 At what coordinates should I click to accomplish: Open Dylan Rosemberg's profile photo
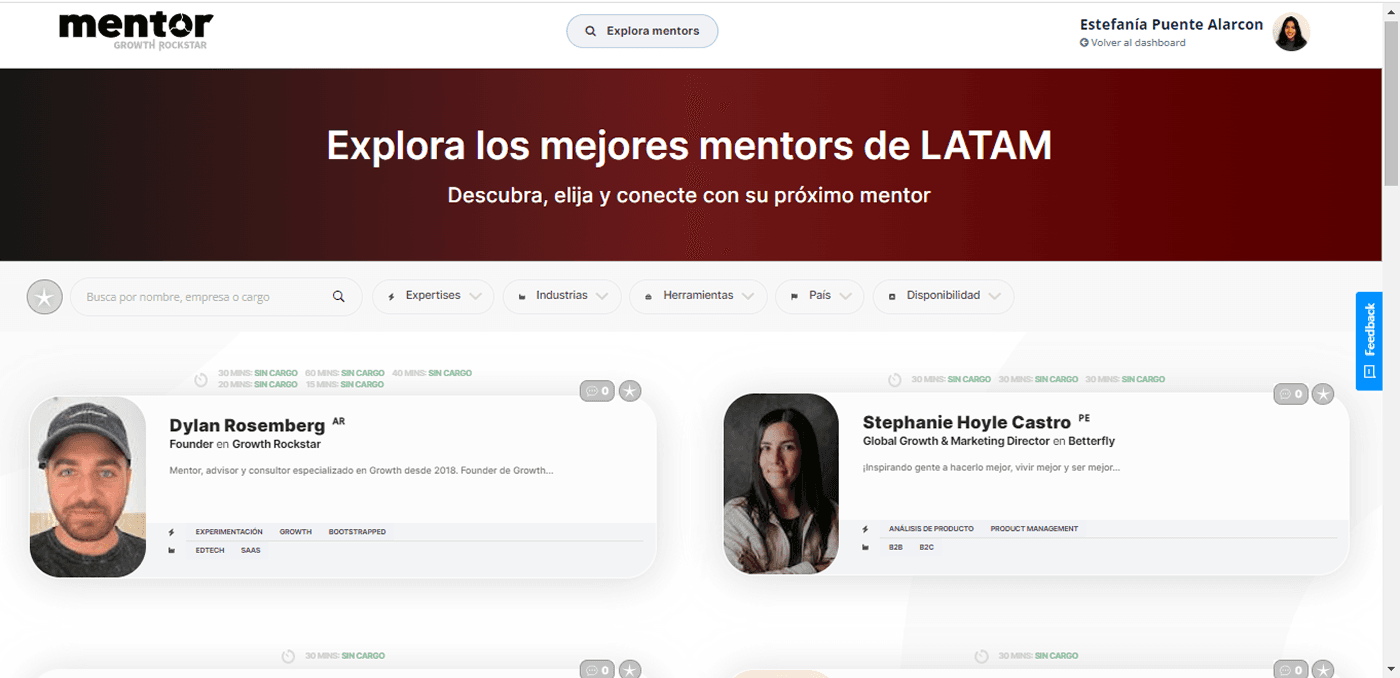(88, 487)
